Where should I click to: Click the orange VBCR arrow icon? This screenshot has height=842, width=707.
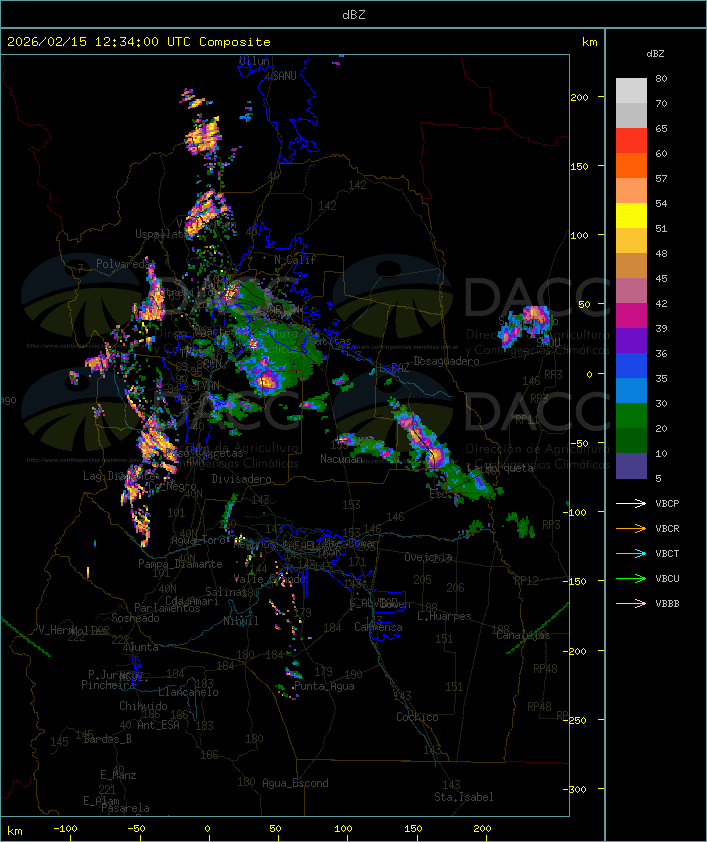(631, 528)
